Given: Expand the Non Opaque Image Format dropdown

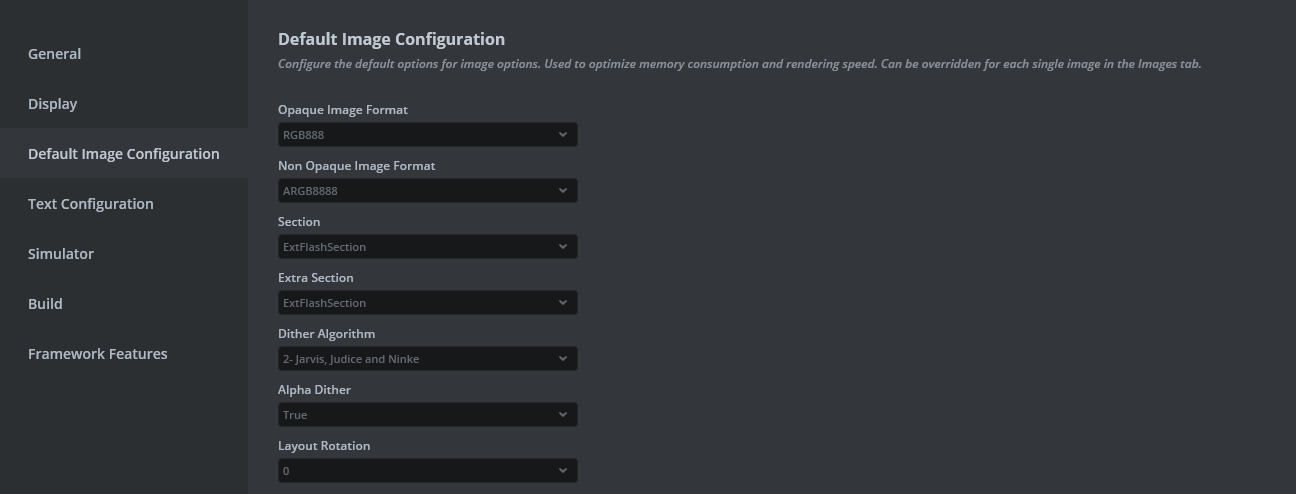Looking at the screenshot, I should (427, 191).
